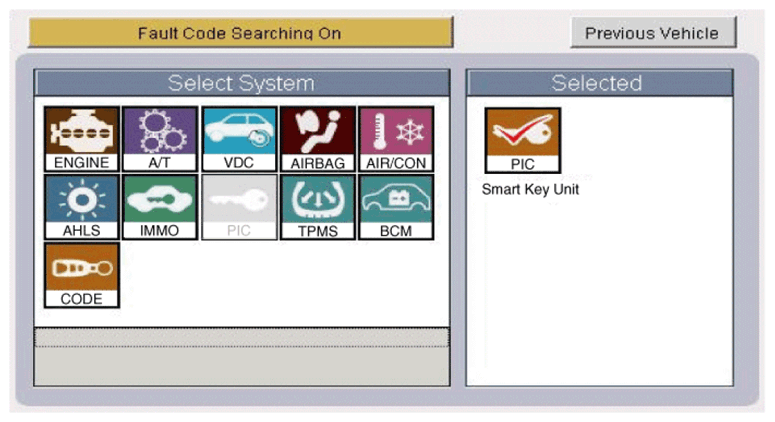Click empty space in the Selected list
Image resolution: width=775 pixels, height=422 pixels.
click(x=620, y=290)
